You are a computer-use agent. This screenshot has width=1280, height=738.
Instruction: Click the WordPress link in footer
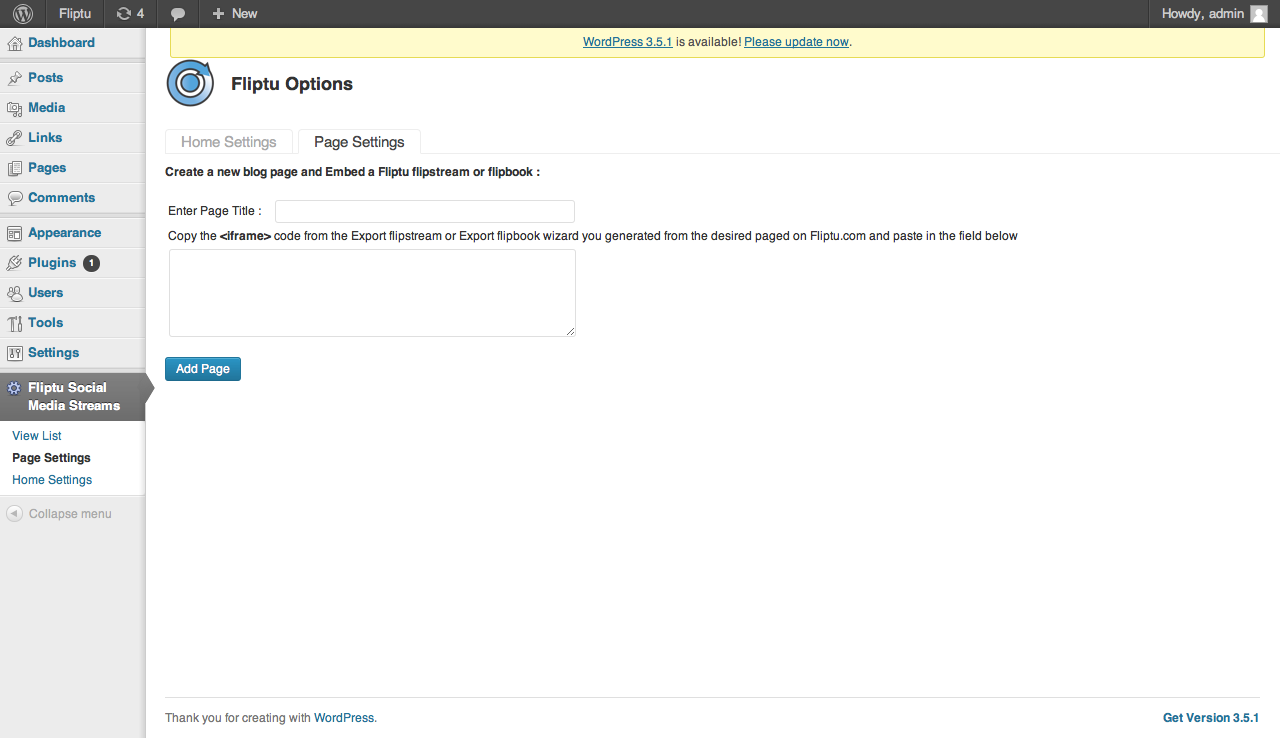point(344,718)
